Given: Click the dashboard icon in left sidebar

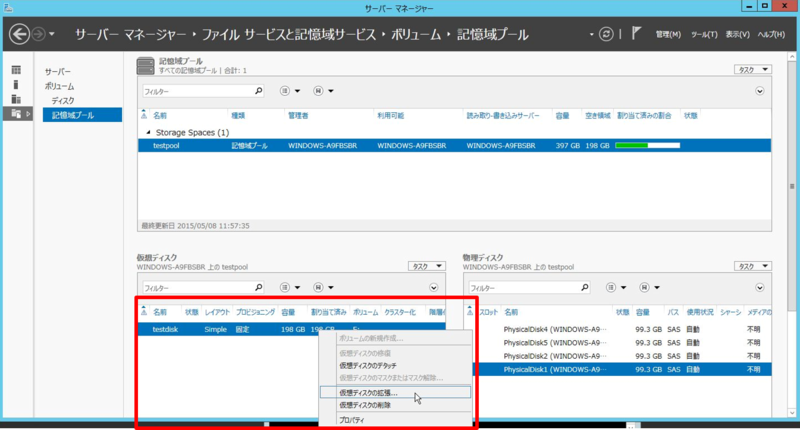Looking at the screenshot, I should (15, 70).
